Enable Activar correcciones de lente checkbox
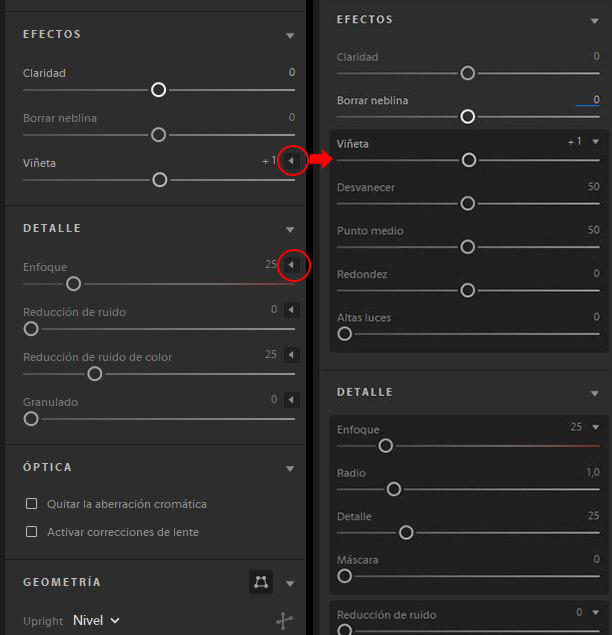The height and width of the screenshot is (635, 612). [x=32, y=531]
